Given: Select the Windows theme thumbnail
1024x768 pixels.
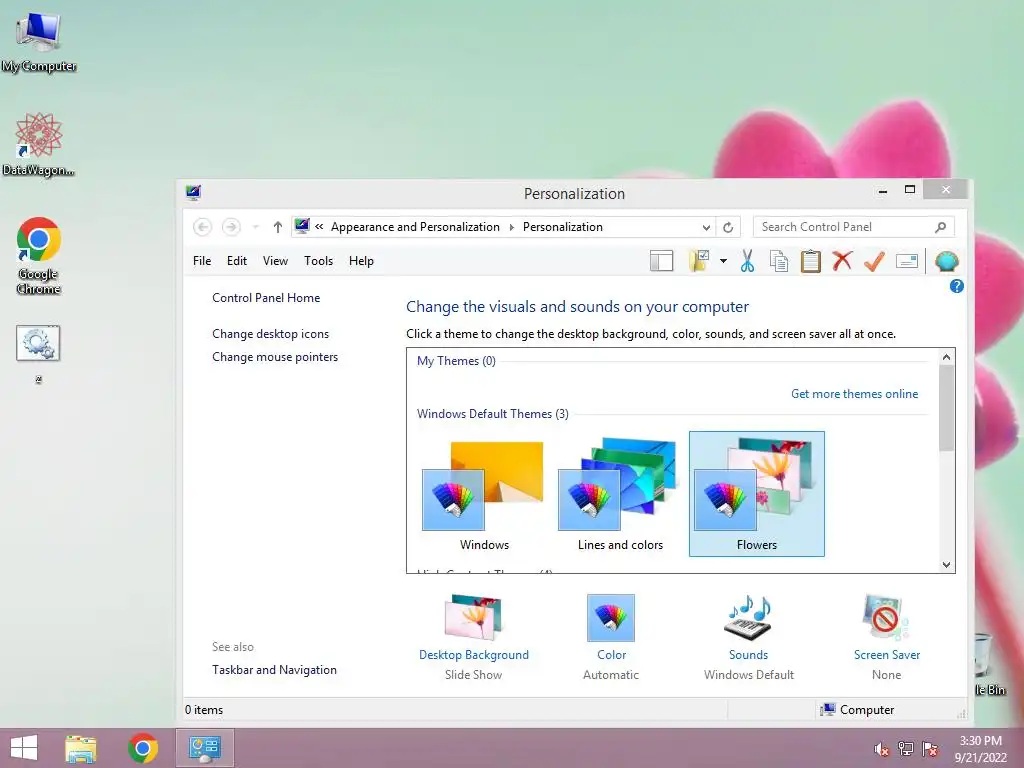Looking at the screenshot, I should coord(483,494).
